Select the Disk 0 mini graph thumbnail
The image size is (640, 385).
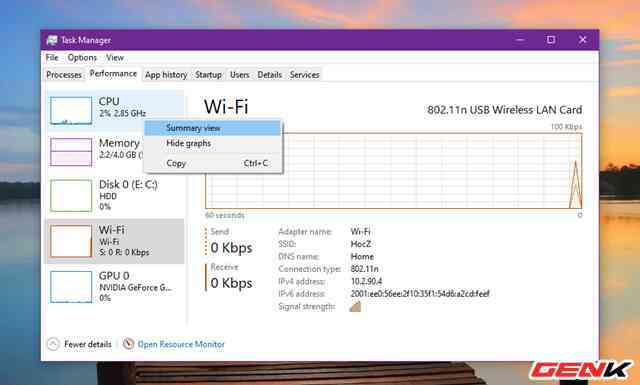(71, 196)
